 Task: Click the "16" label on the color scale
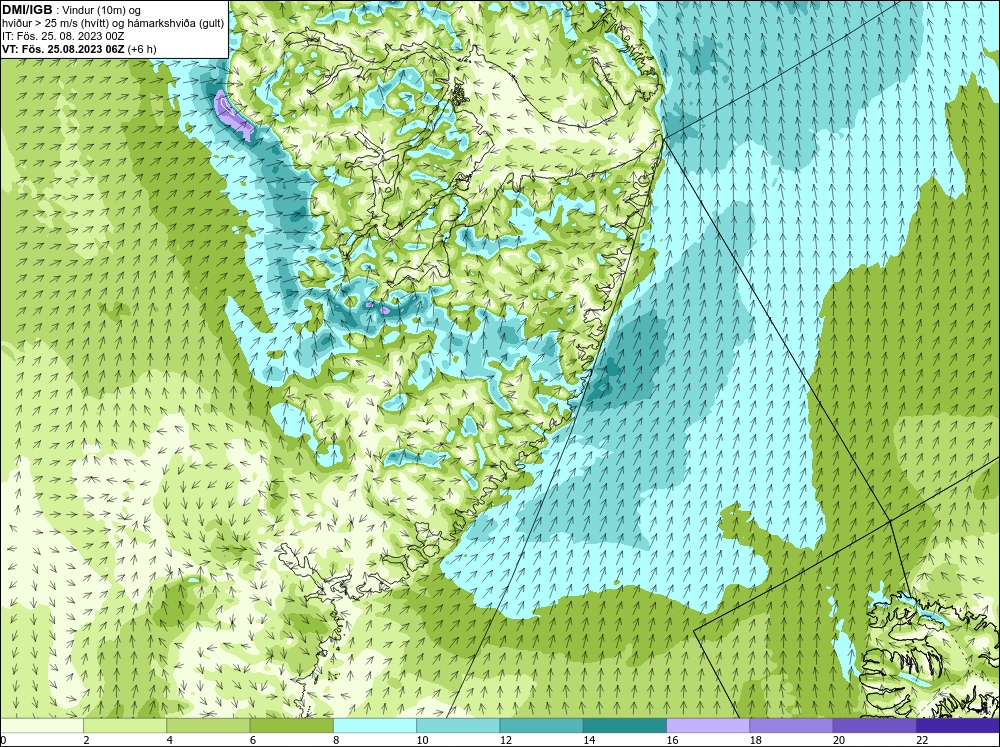[x=672, y=740]
